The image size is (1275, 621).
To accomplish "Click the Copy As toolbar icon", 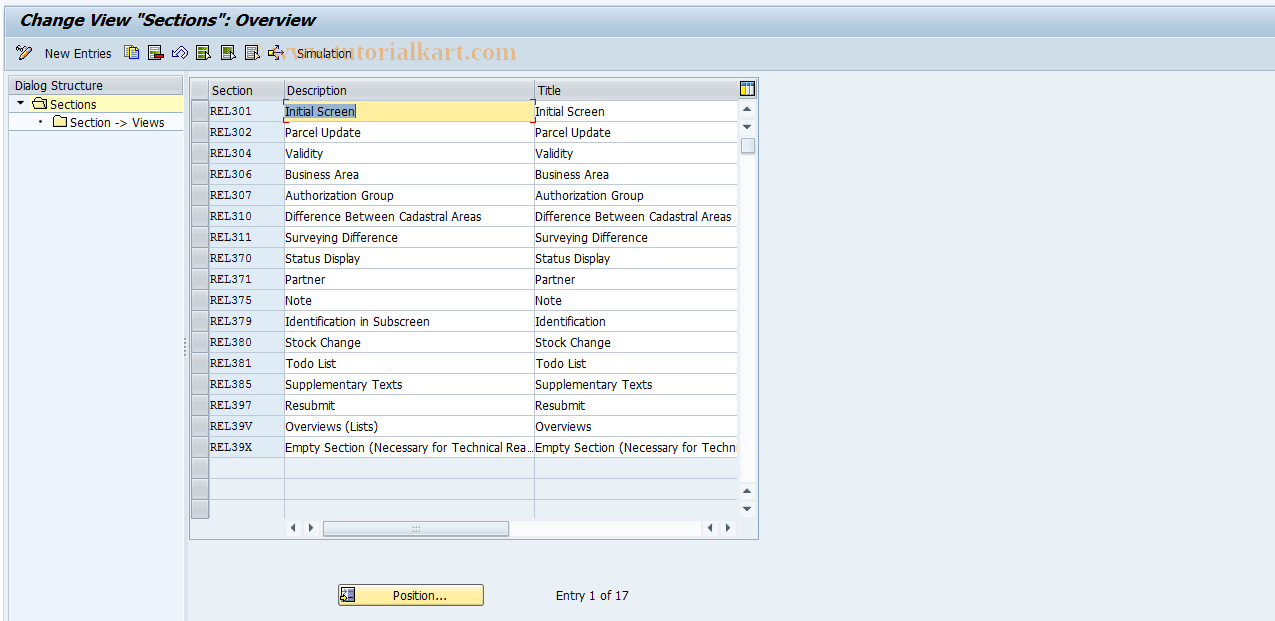I will (x=132, y=53).
